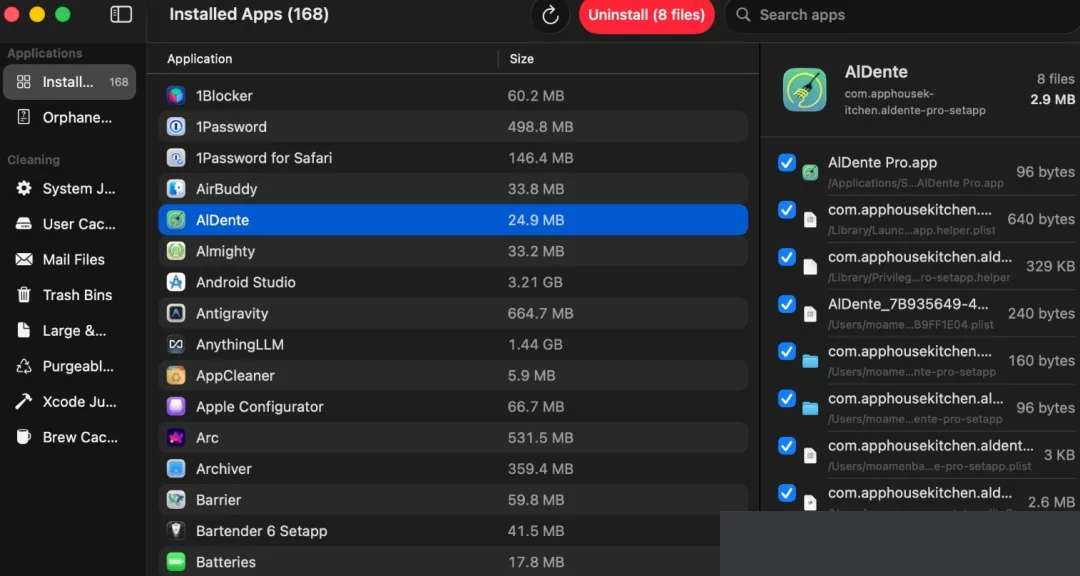Uncheck AlDente_7B935649 plist checkbox
Screen dimensions: 1080x576
pyautogui.click(x=787, y=304)
